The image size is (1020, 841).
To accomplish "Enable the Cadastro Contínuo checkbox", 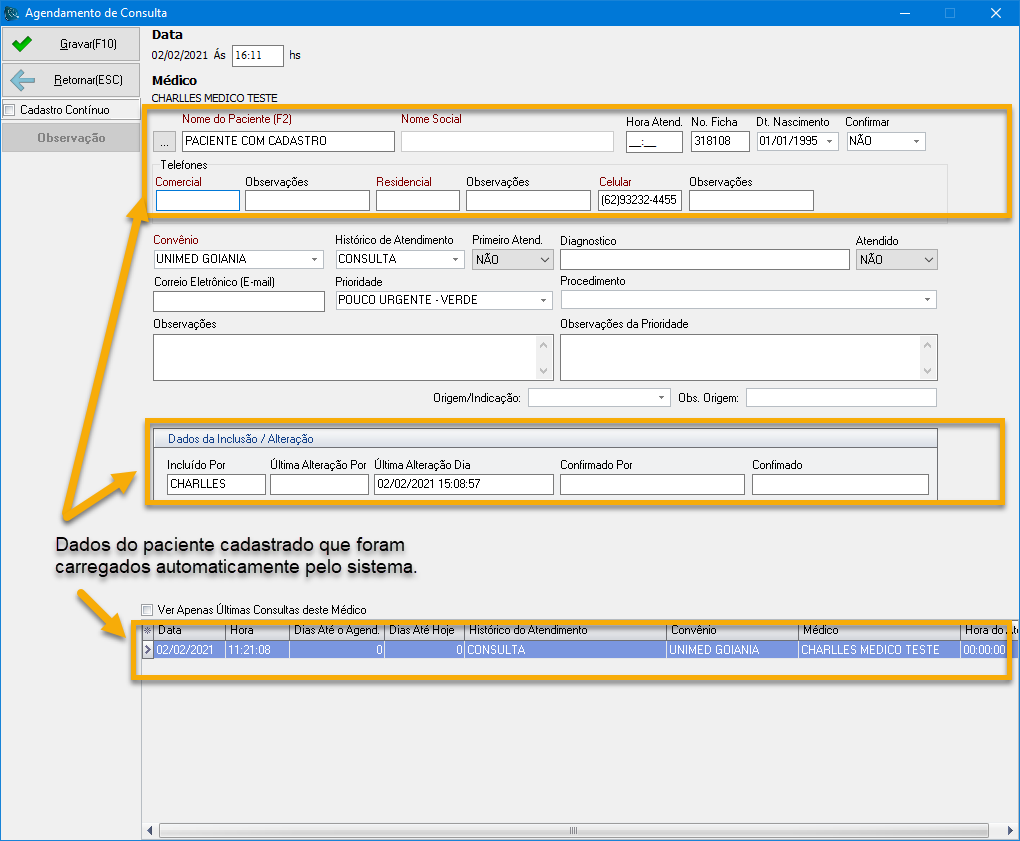I will tap(10, 110).
